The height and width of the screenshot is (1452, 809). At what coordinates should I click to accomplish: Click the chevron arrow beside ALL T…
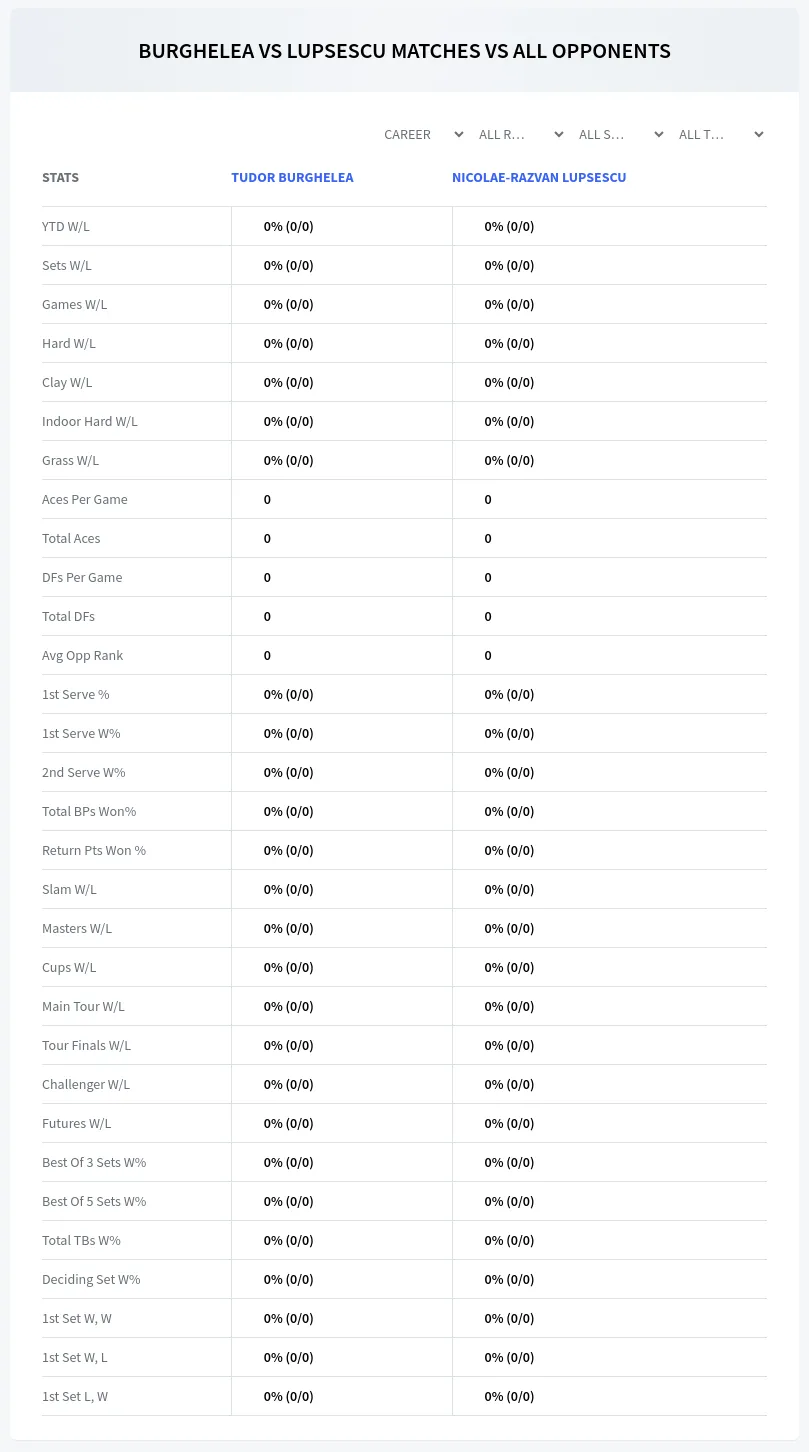[x=758, y=134]
